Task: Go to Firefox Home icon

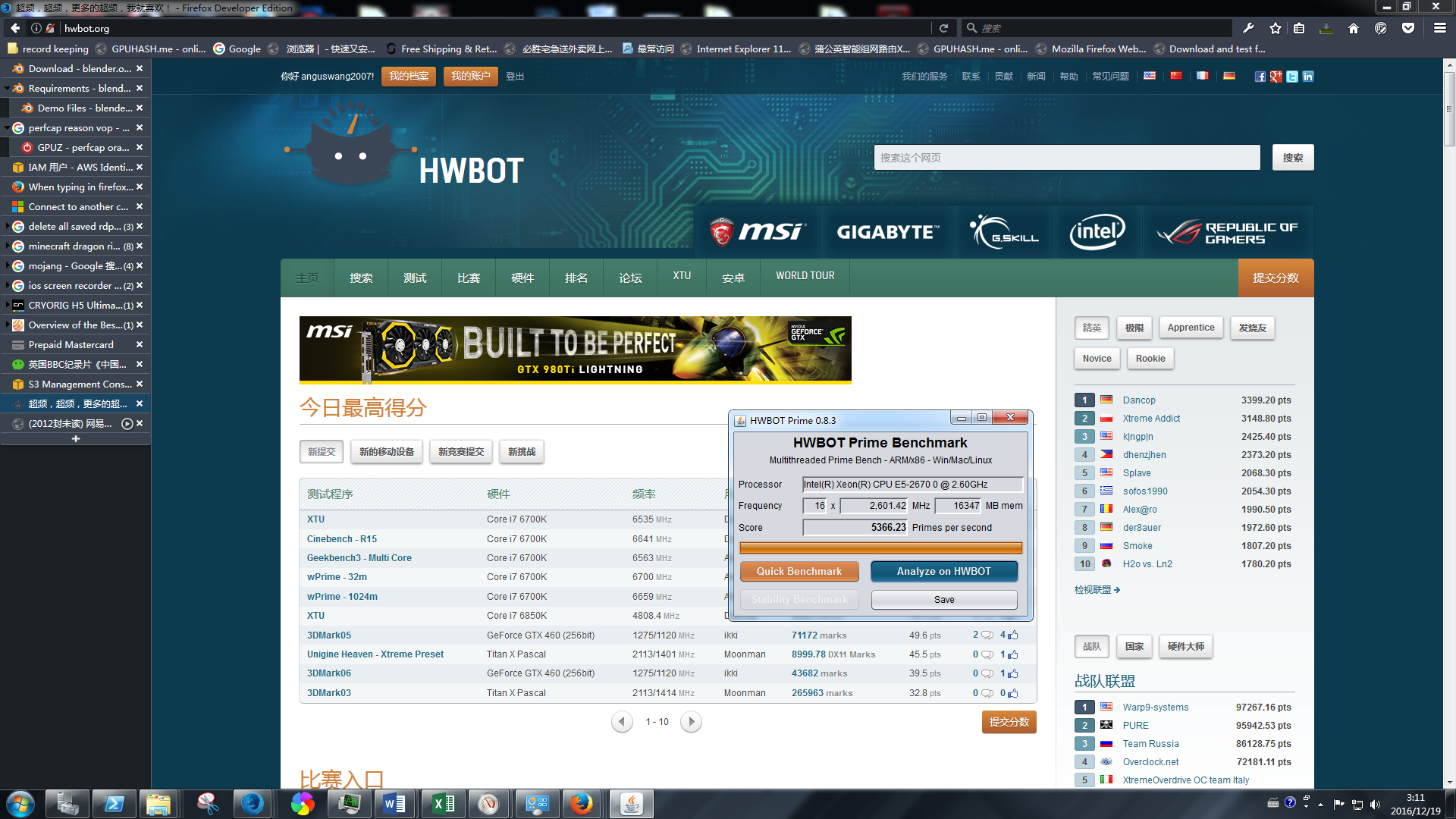Action: [x=1354, y=28]
